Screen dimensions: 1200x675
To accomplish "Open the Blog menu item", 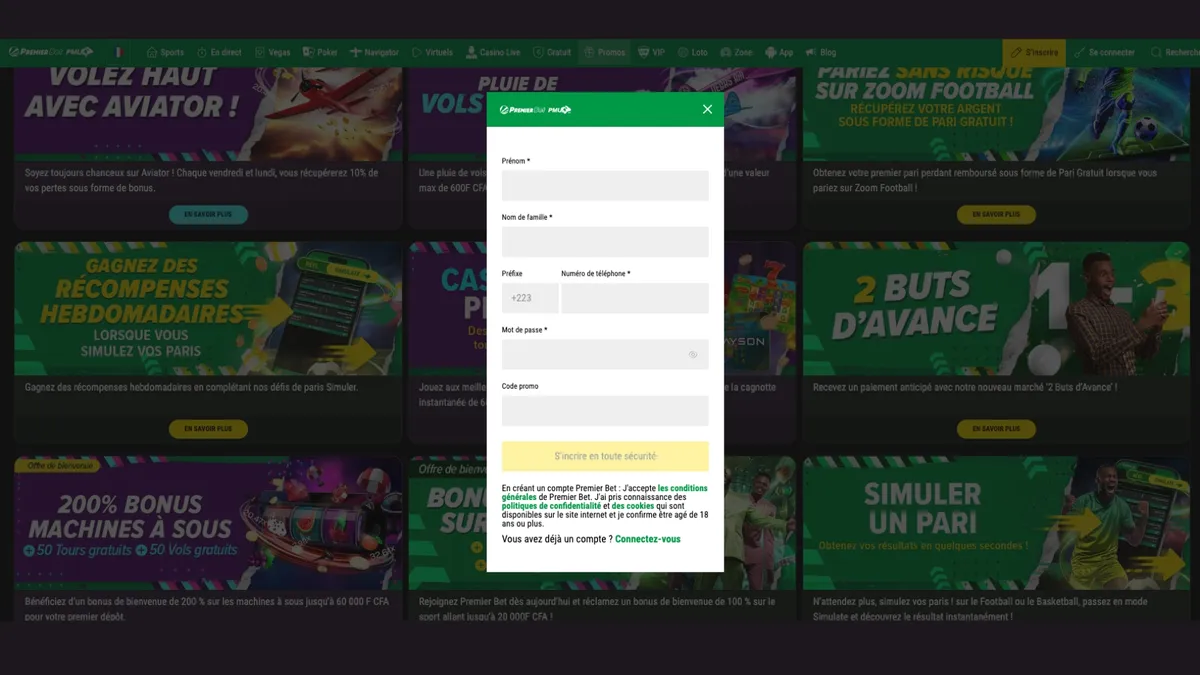I will [821, 52].
